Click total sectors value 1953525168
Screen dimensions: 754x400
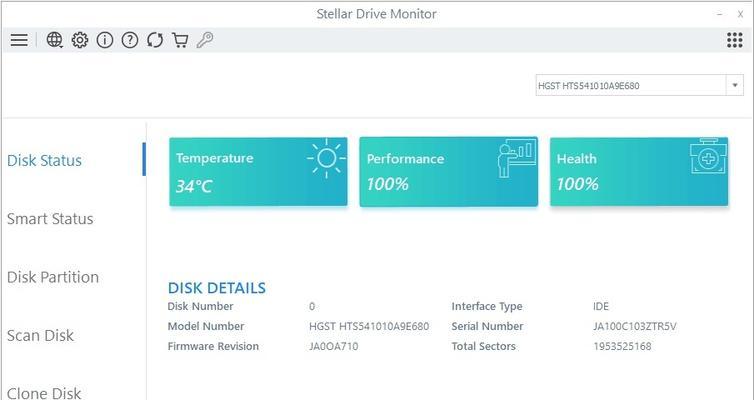click(x=622, y=346)
